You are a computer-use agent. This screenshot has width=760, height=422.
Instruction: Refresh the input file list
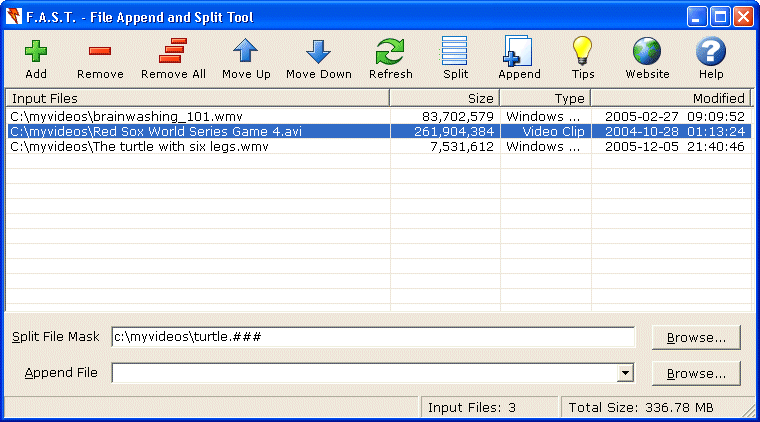[x=390, y=52]
